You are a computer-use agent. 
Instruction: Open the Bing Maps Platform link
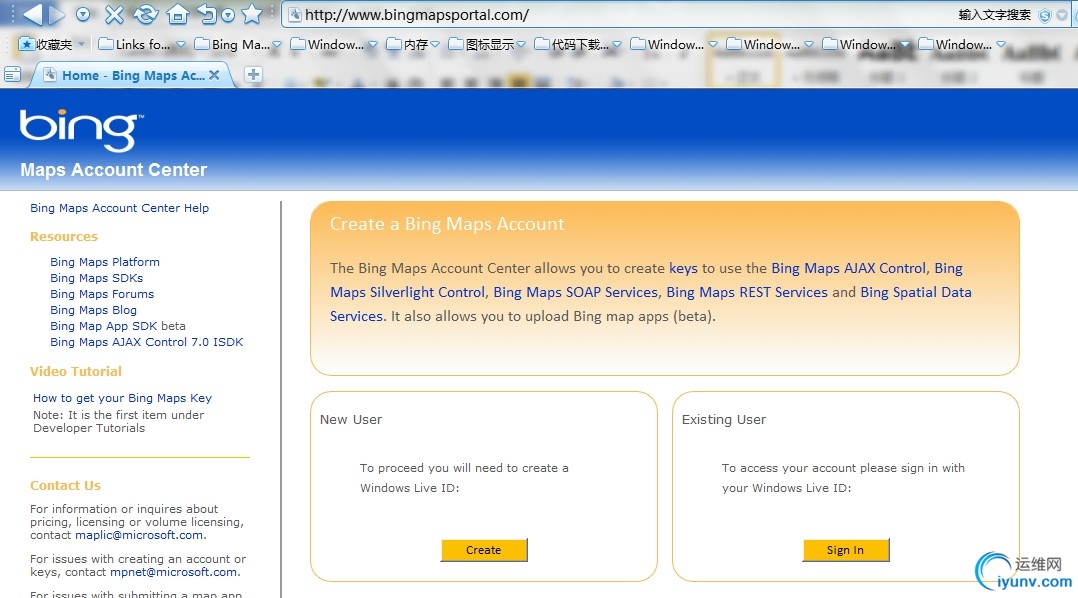(104, 262)
